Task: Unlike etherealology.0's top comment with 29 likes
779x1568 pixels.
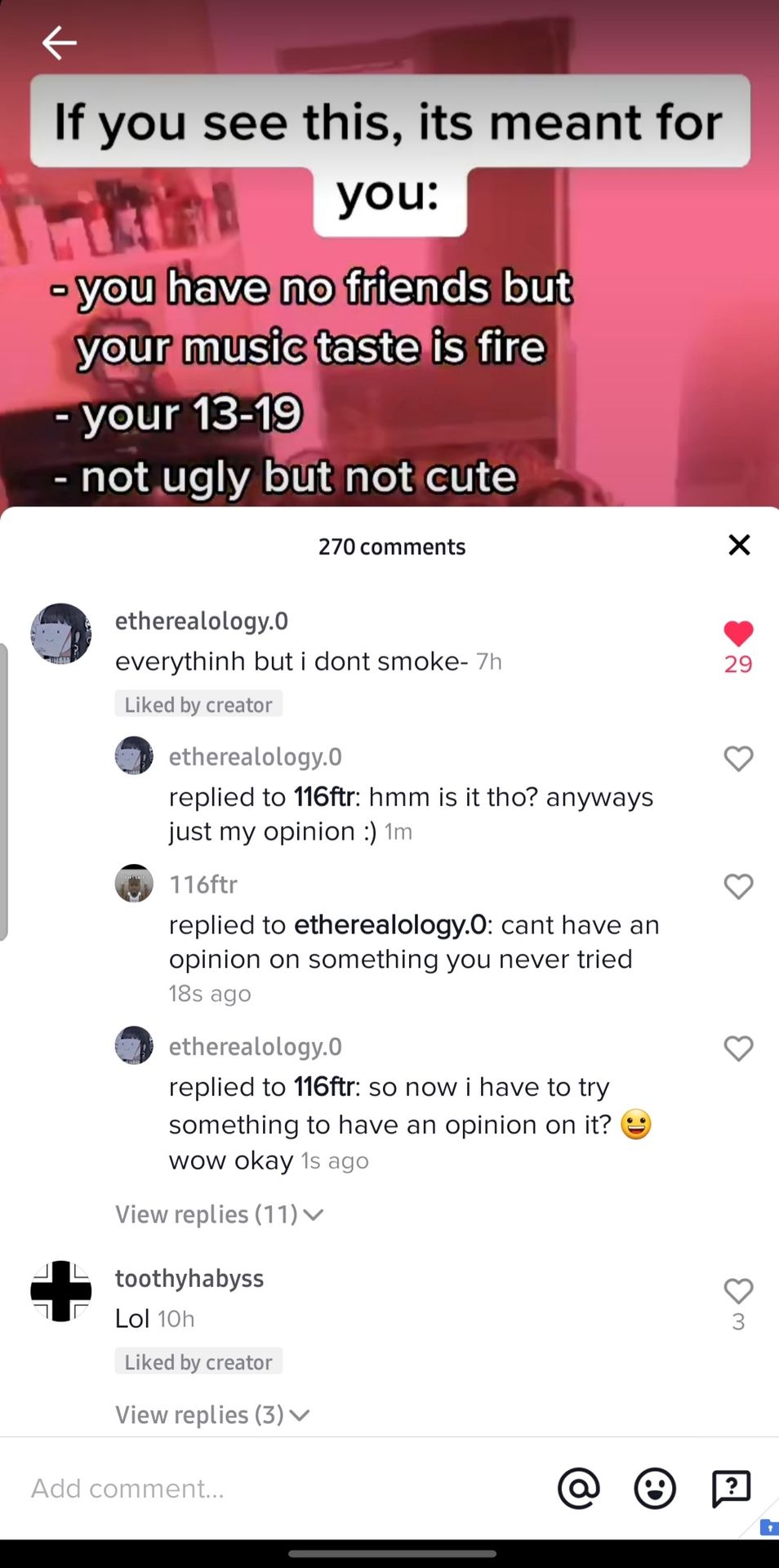Action: (x=738, y=634)
